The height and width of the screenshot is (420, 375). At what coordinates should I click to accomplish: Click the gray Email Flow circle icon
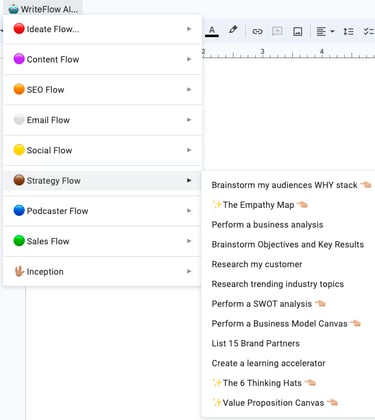[19, 119]
